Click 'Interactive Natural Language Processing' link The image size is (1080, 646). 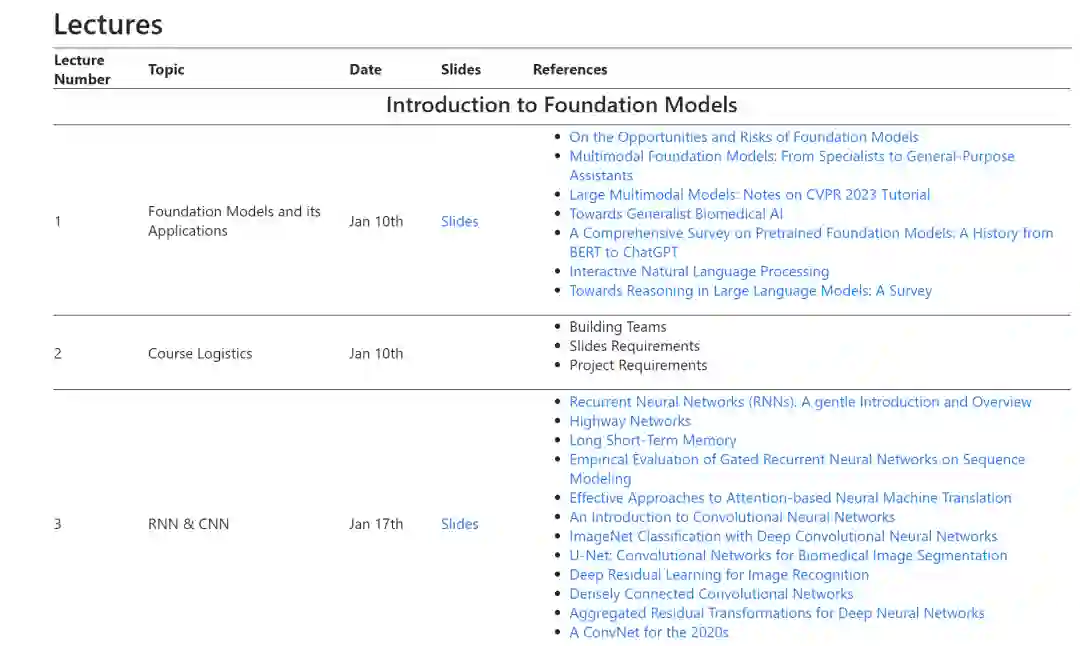698,272
